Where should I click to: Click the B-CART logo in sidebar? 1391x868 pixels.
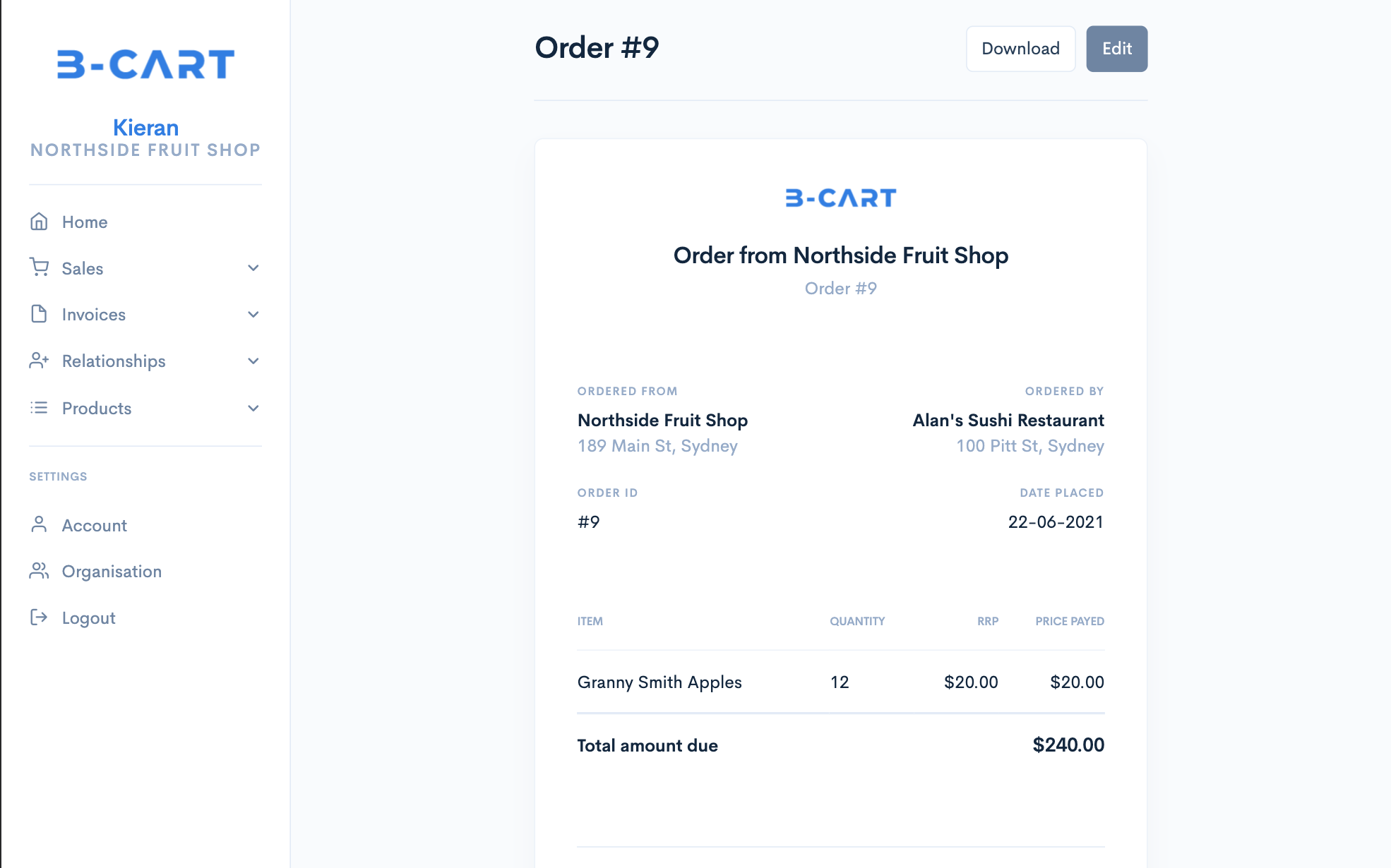click(x=145, y=64)
